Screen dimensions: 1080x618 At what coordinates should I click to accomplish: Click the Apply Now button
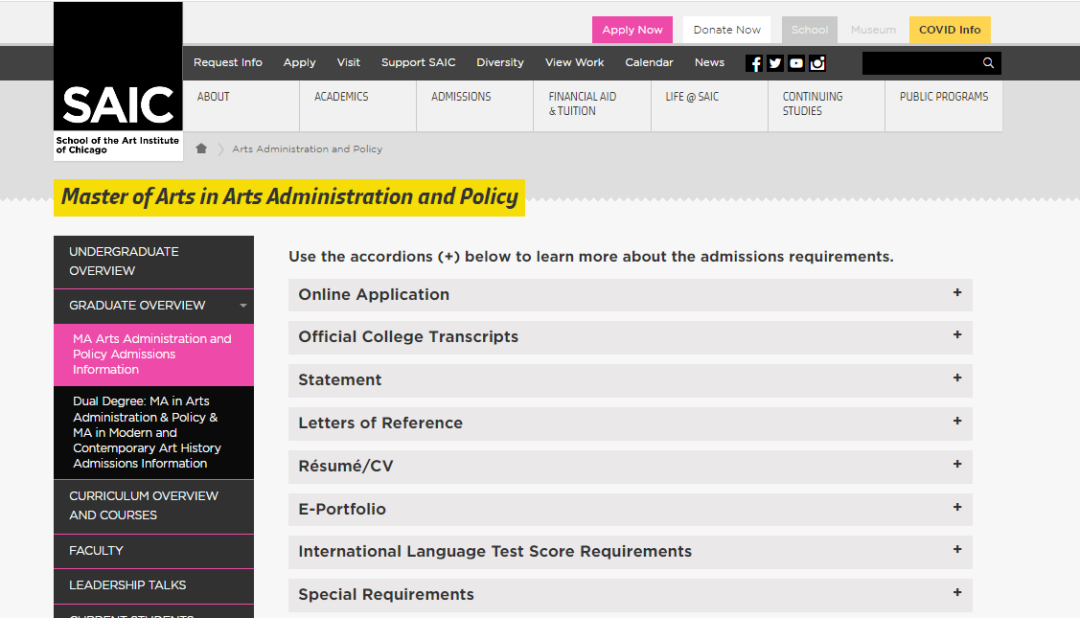[x=632, y=30]
